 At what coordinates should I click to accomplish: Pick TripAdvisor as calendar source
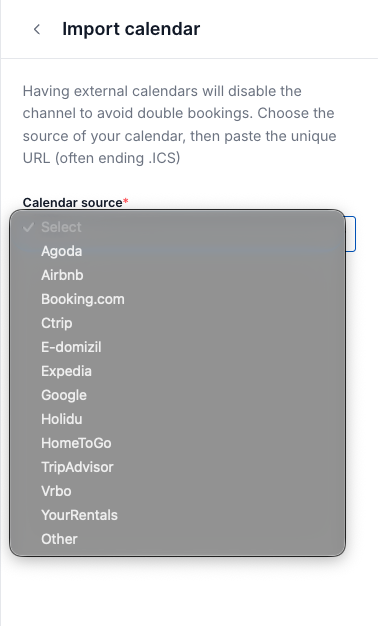(x=178, y=467)
